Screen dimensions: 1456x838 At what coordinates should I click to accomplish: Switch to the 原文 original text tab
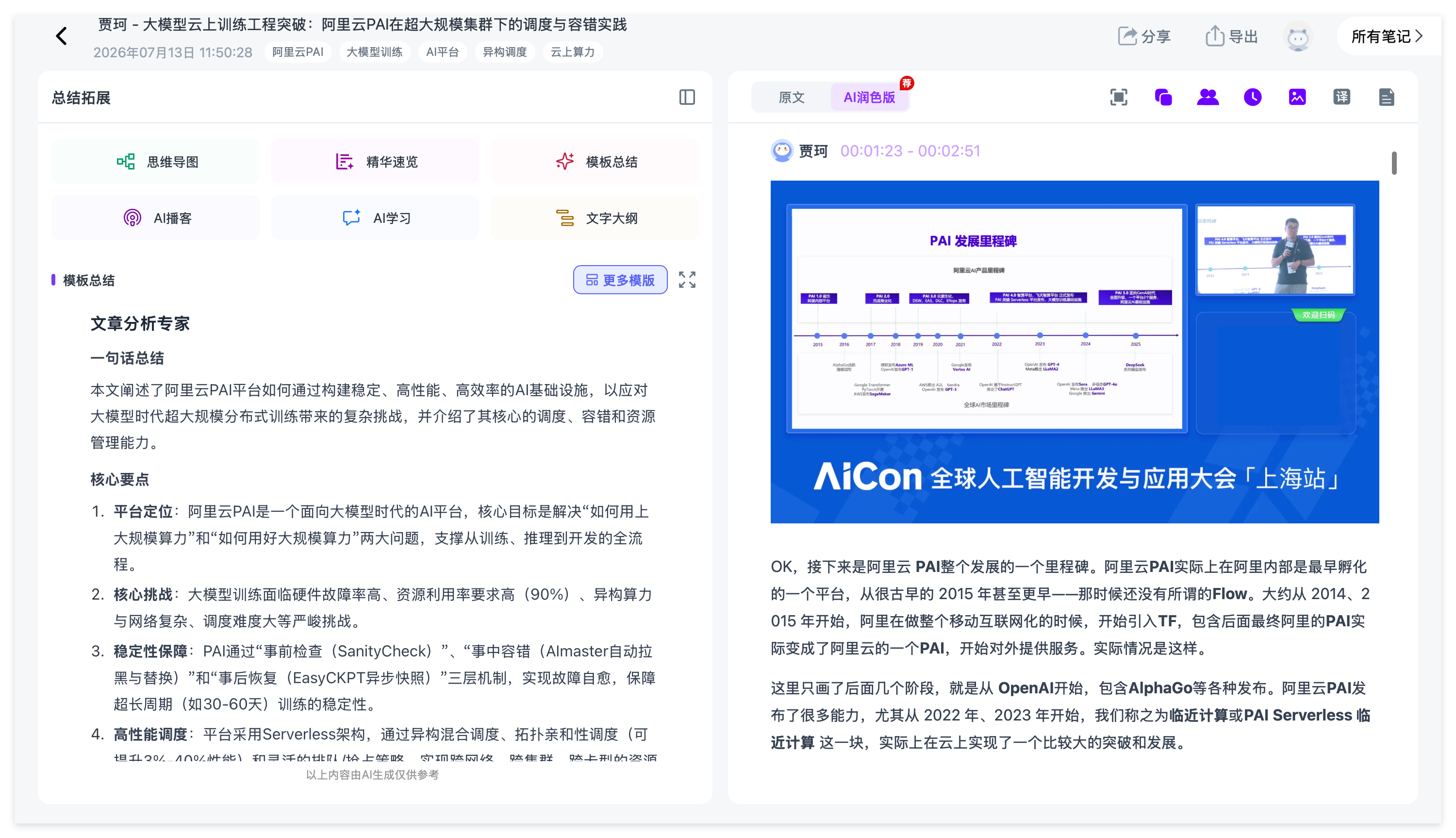click(792, 97)
